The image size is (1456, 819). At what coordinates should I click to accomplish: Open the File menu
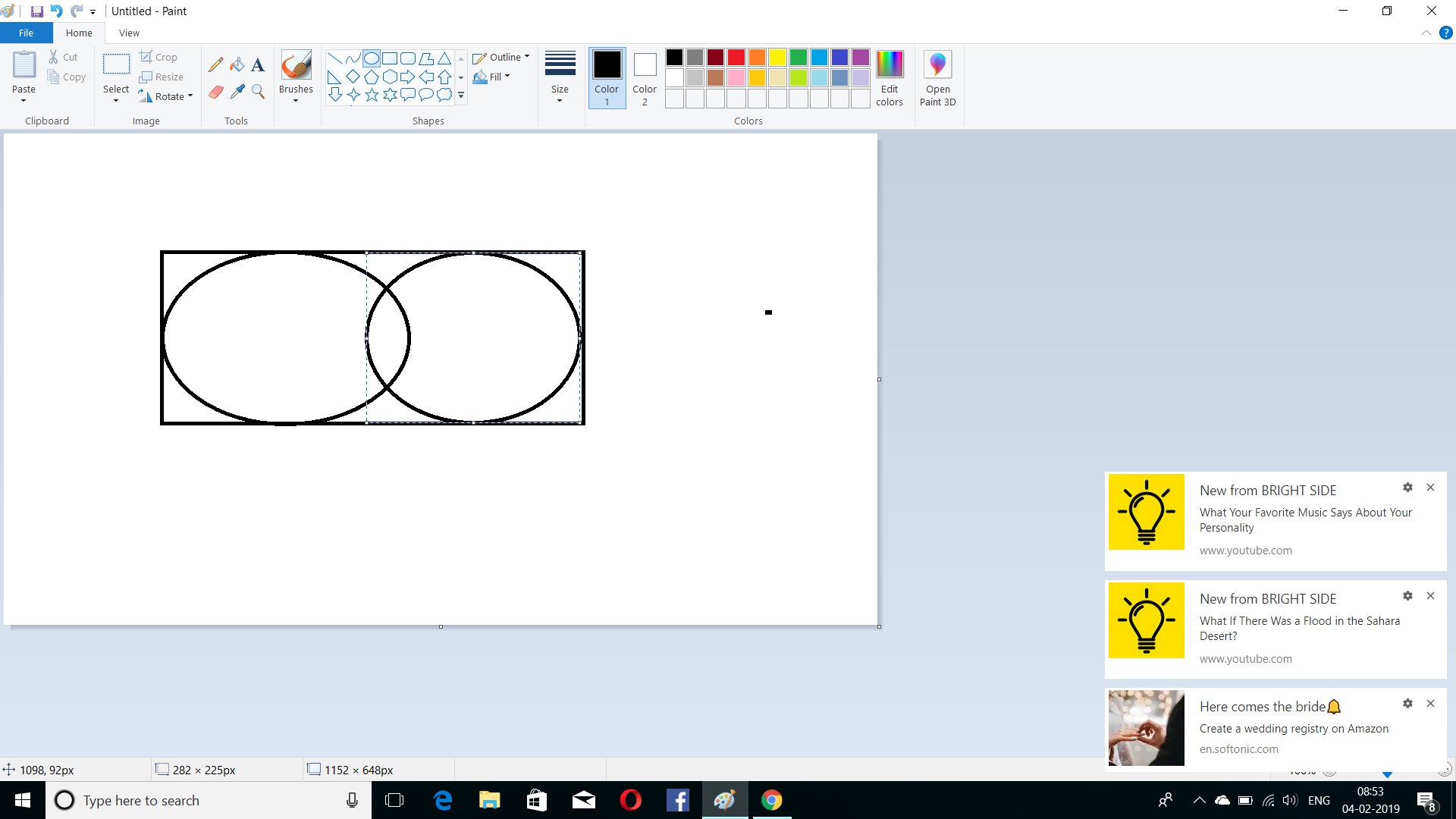point(26,33)
